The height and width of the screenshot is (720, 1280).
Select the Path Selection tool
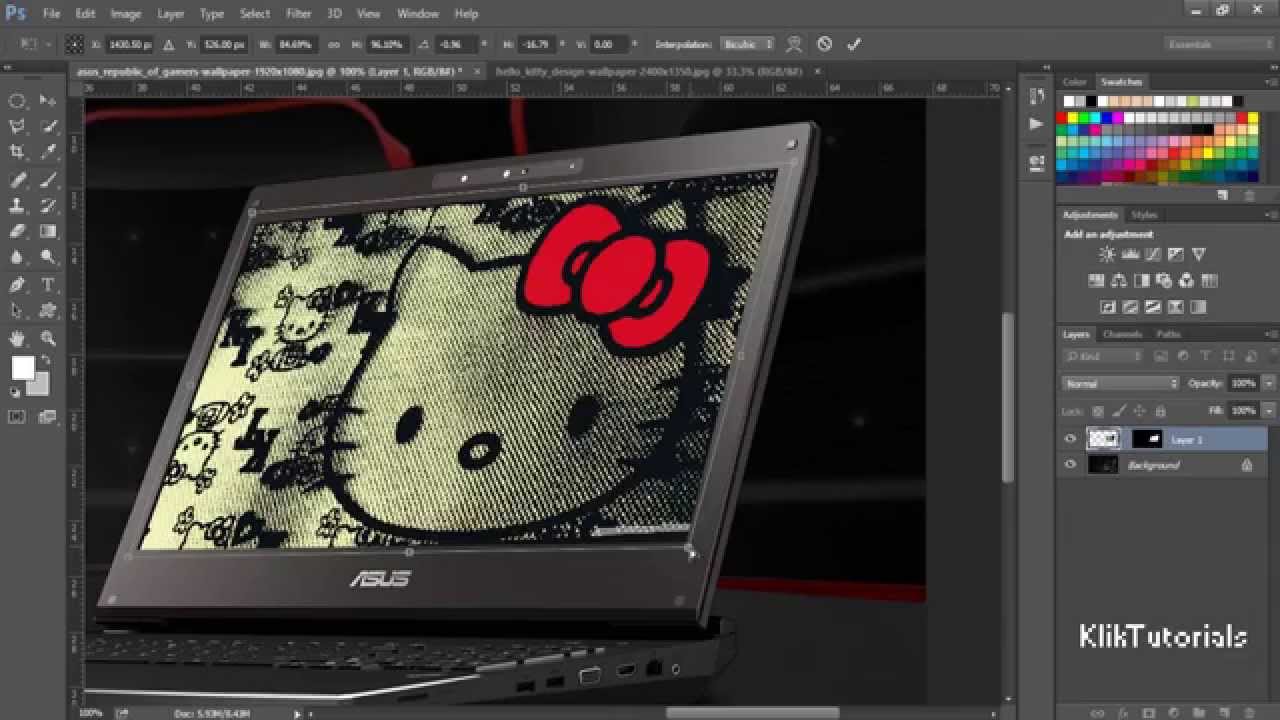pos(17,311)
